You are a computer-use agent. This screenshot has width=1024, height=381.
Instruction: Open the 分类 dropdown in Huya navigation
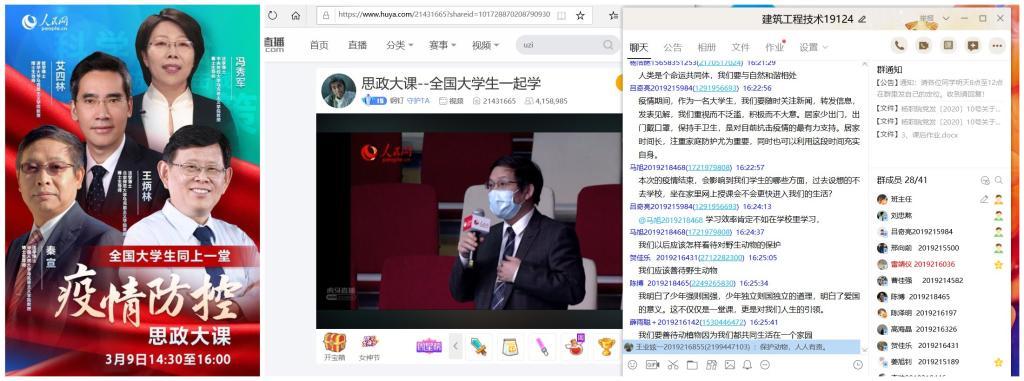tap(399, 45)
